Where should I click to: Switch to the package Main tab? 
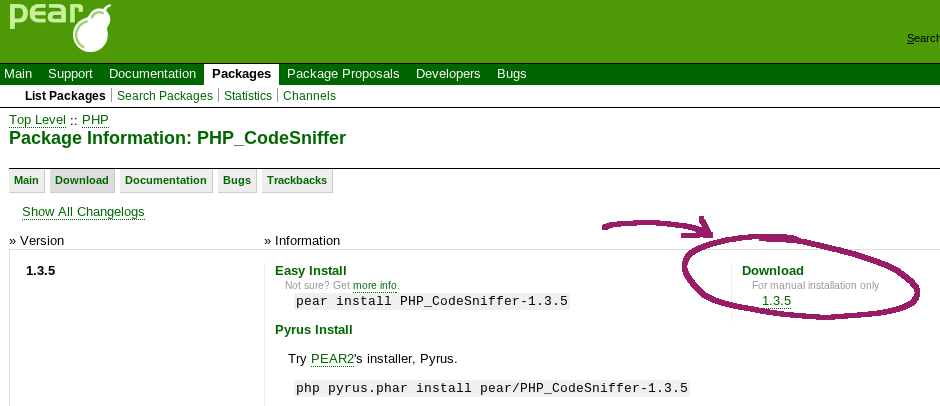click(26, 181)
